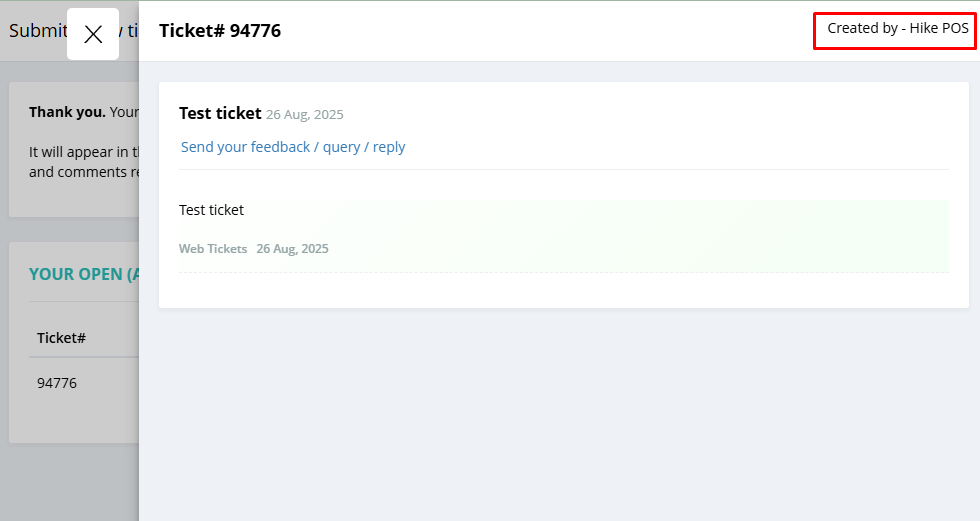980x521 pixels.
Task: Click the dimmed overlay below the ticket list
Action: [69, 482]
